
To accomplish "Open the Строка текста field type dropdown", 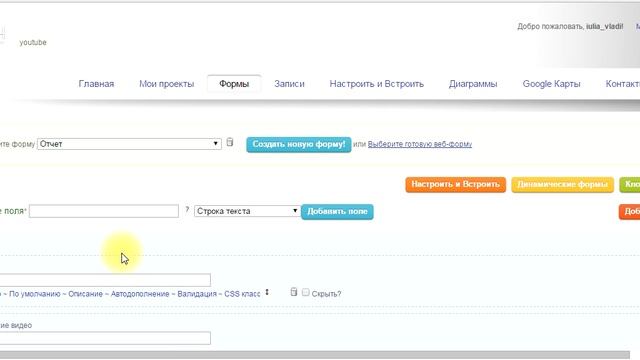I will coord(247,211).
